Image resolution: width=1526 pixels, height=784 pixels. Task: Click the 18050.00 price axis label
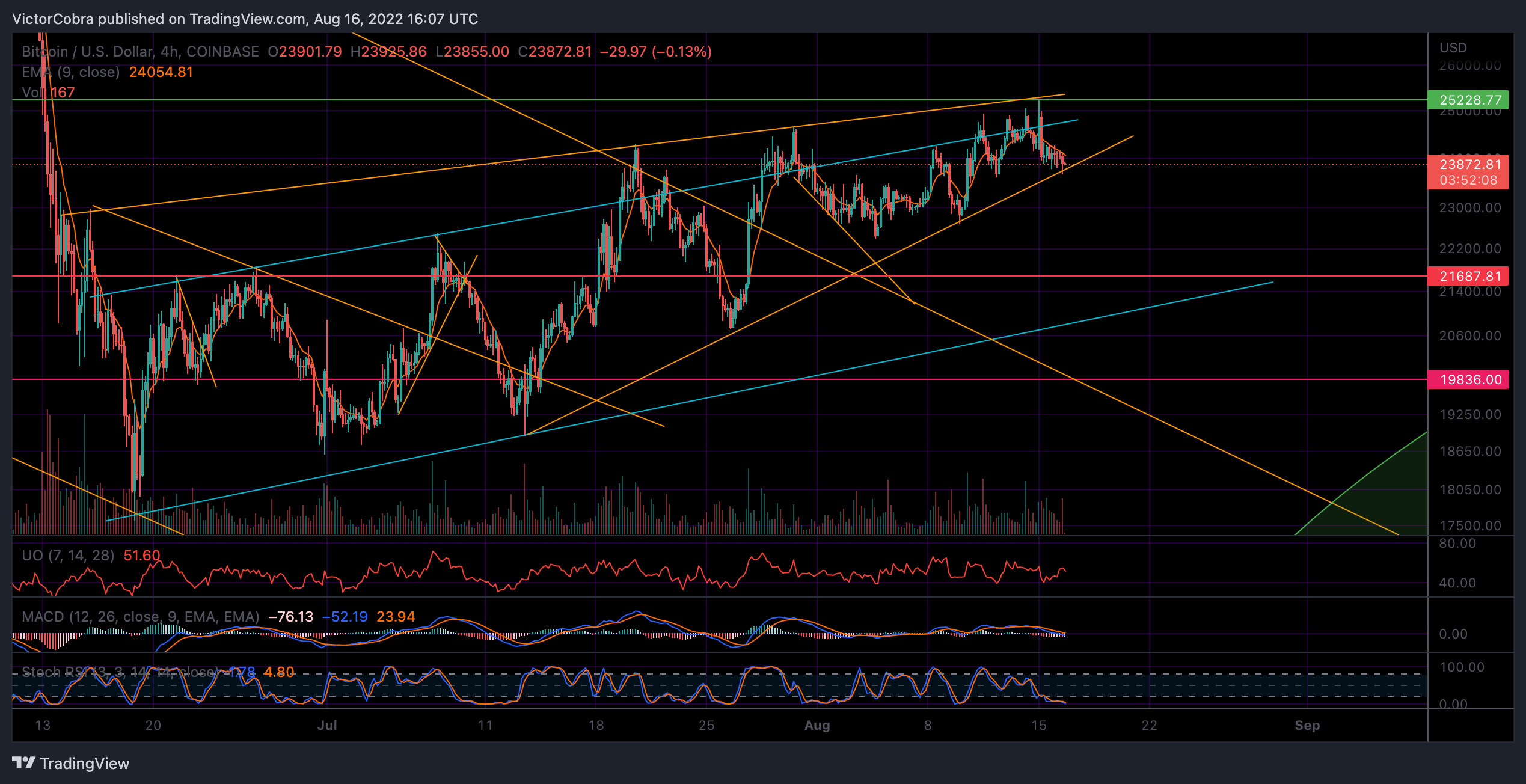pyautogui.click(x=1470, y=489)
